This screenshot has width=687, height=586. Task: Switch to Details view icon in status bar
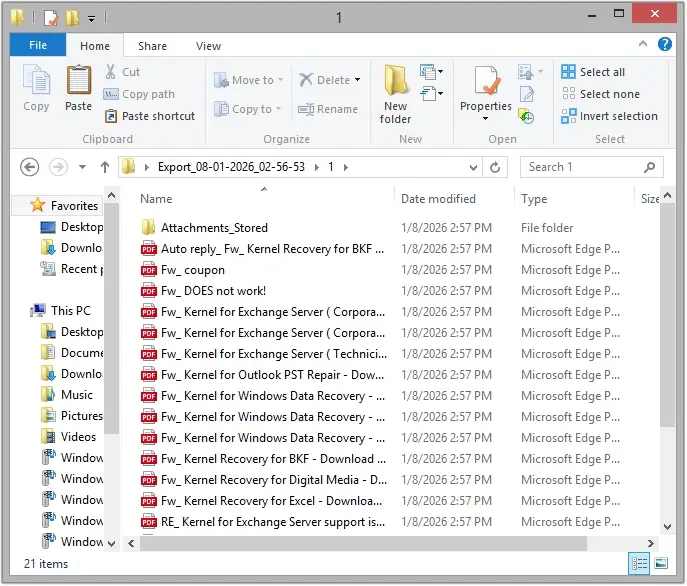[x=639, y=564]
